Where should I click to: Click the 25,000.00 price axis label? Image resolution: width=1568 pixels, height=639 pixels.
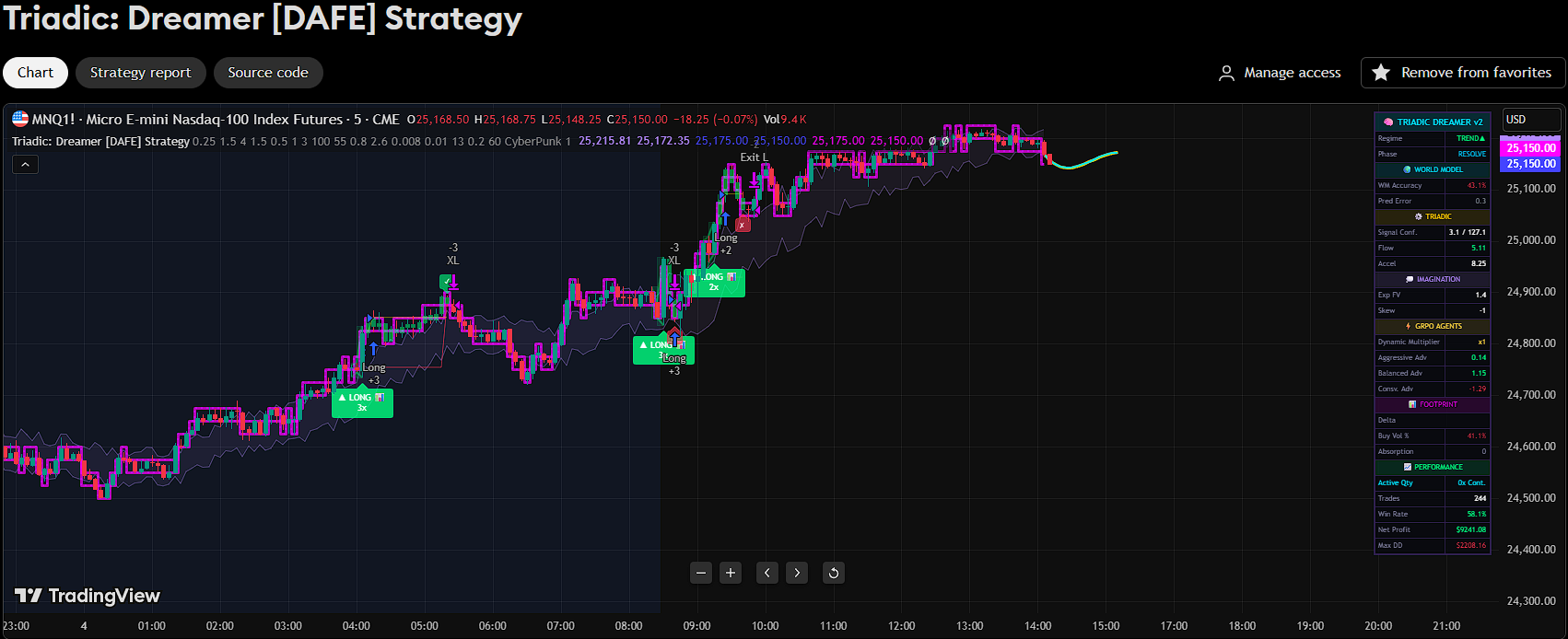pyautogui.click(x=1531, y=239)
